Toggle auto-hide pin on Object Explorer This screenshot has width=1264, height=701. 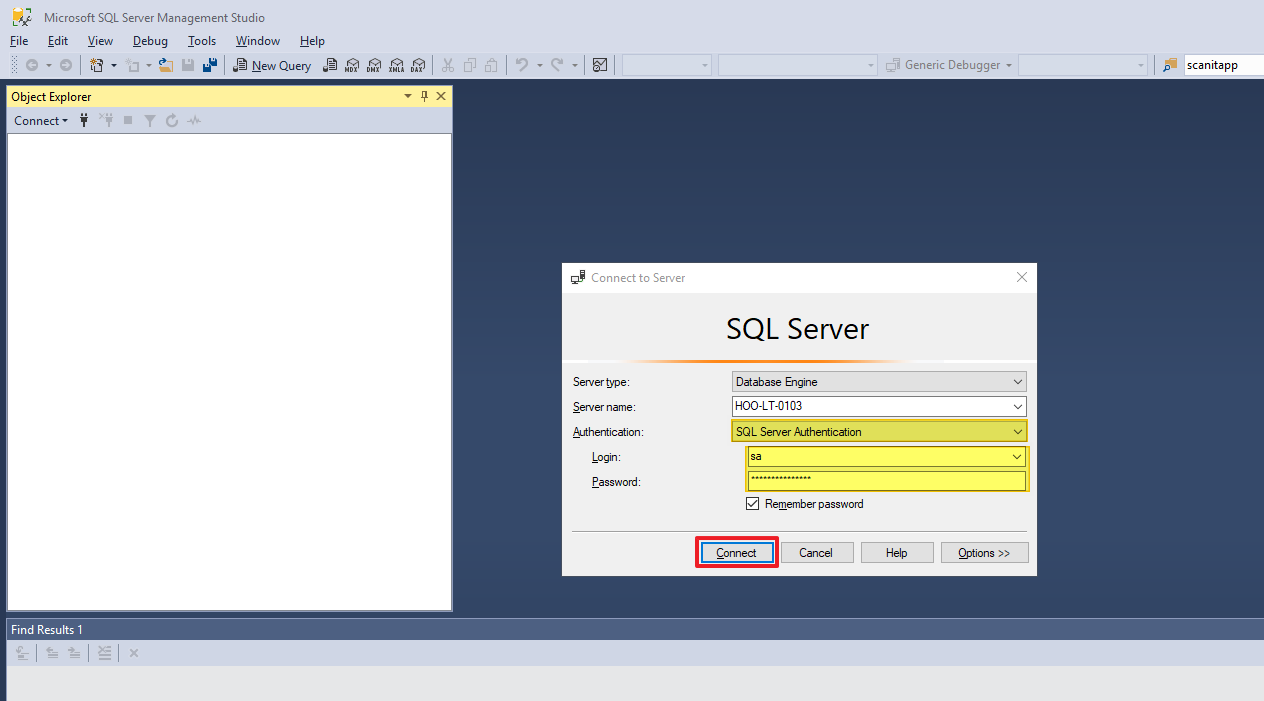(424, 96)
